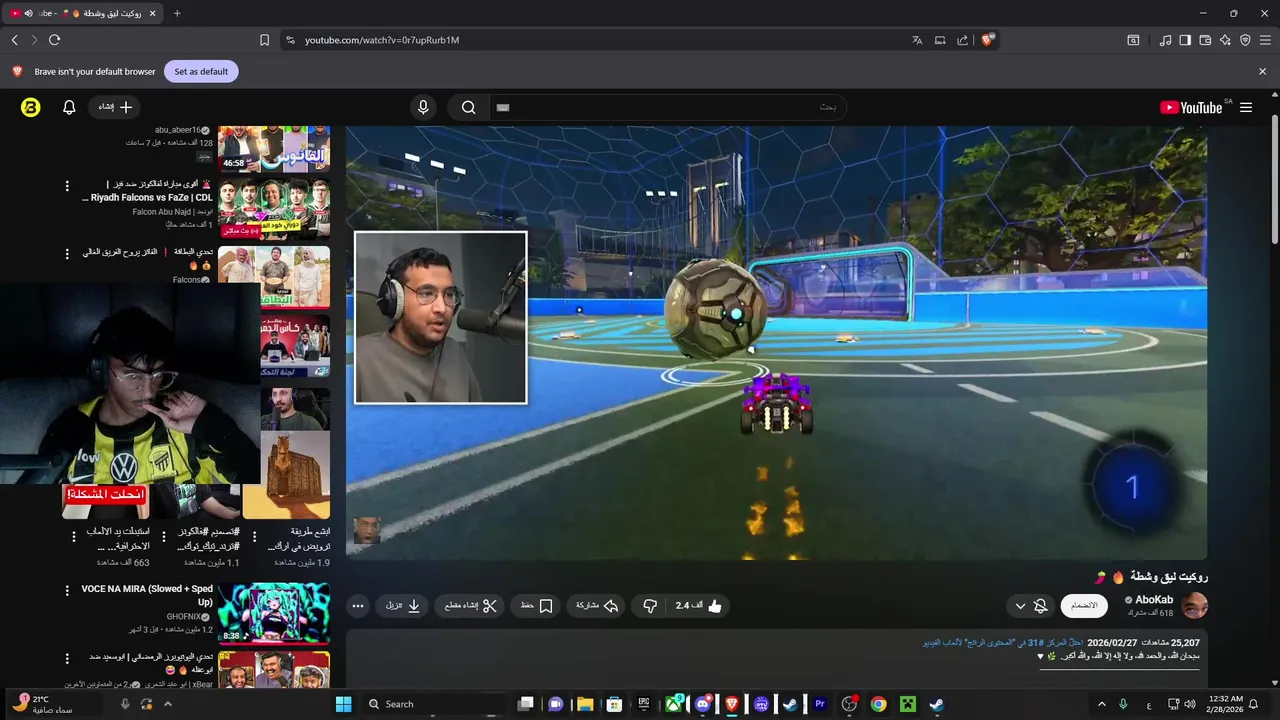1280x720 pixels.
Task: Open the weather widget showing 21°C
Action: [x=42, y=704]
